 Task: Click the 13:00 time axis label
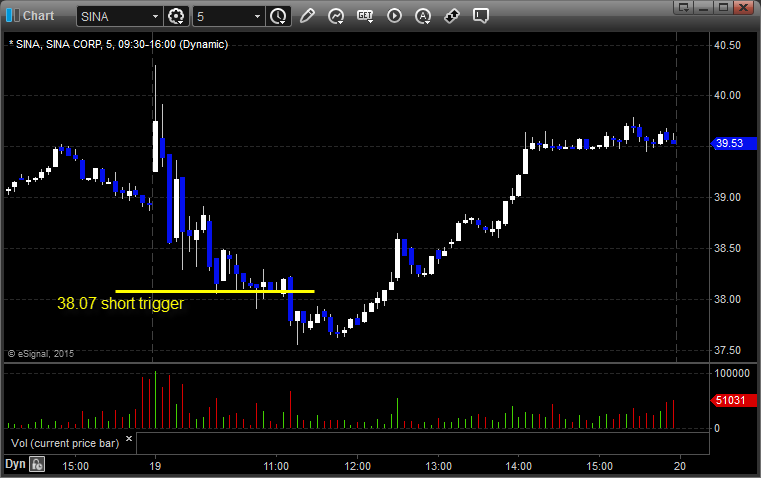tap(438, 466)
